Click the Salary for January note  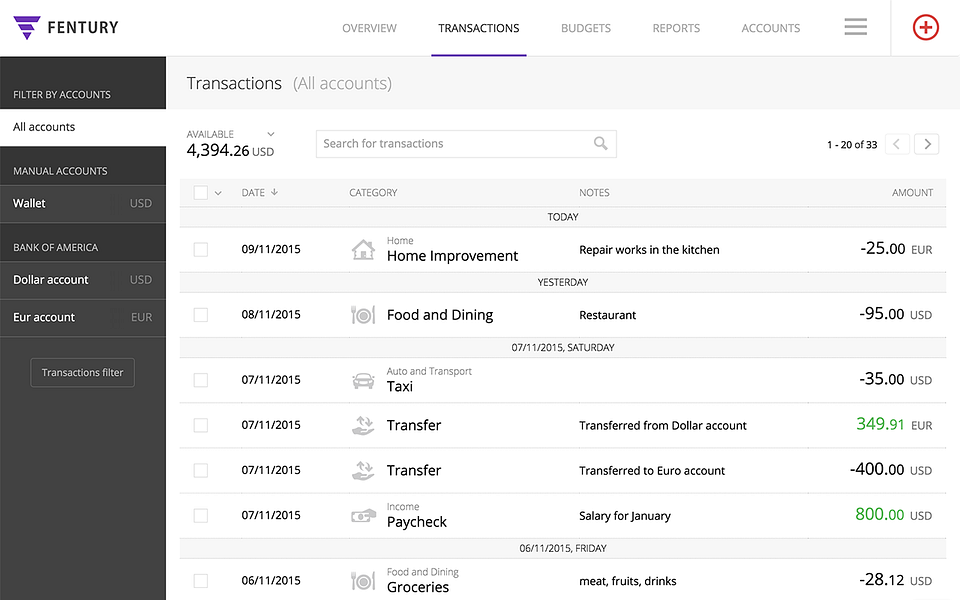[624, 516]
